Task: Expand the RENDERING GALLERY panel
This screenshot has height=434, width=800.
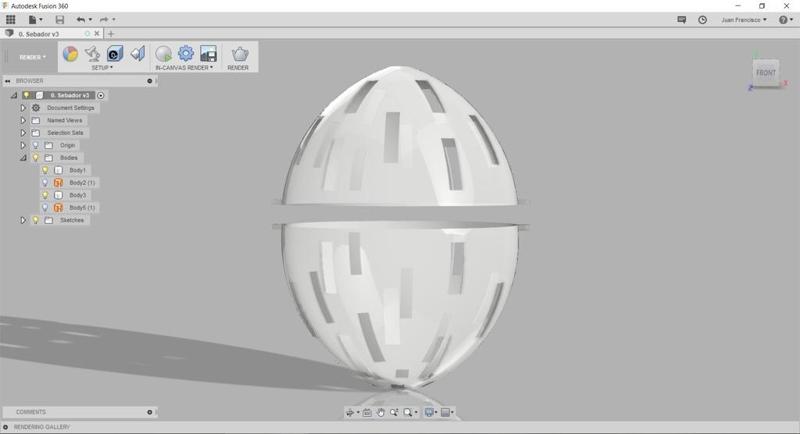Action: pos(6,427)
